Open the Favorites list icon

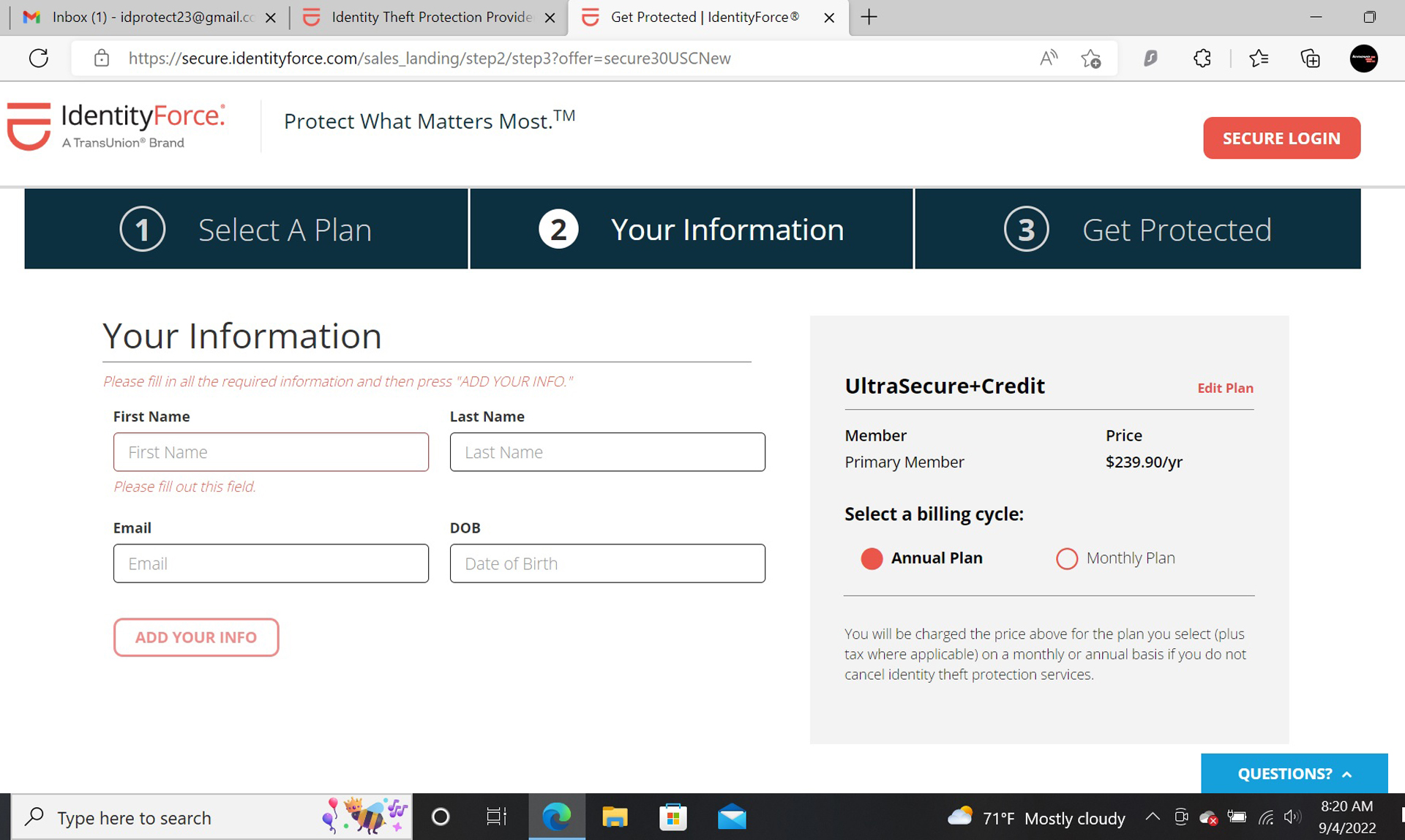click(1259, 58)
